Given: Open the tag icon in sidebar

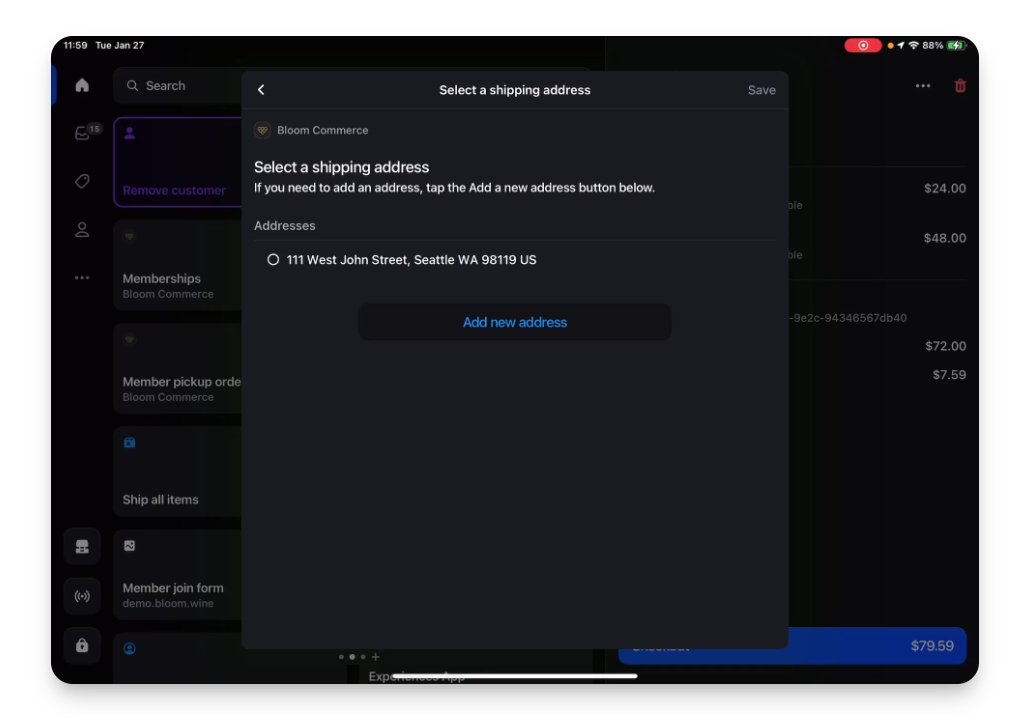Looking at the screenshot, I should point(82,181).
